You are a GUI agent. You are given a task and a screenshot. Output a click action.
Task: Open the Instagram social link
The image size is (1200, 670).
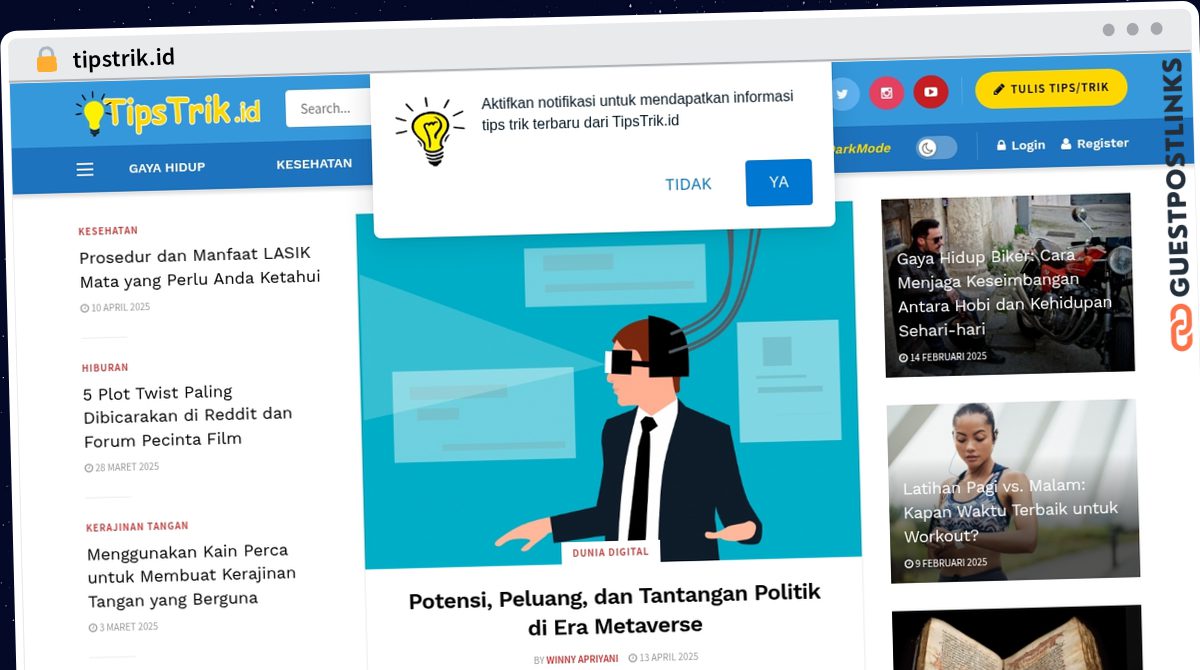click(886, 93)
